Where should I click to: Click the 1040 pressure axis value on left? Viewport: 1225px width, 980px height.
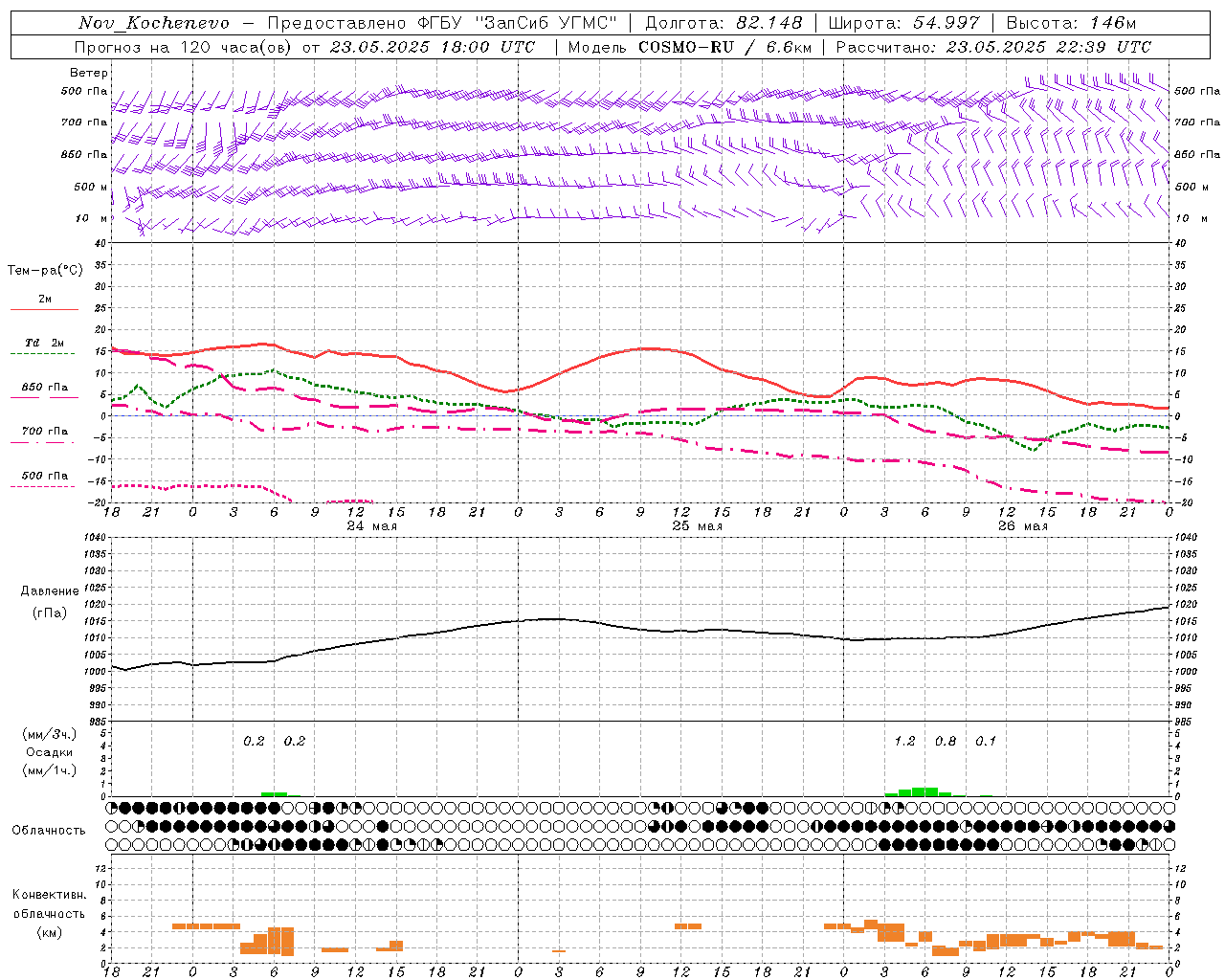click(93, 538)
